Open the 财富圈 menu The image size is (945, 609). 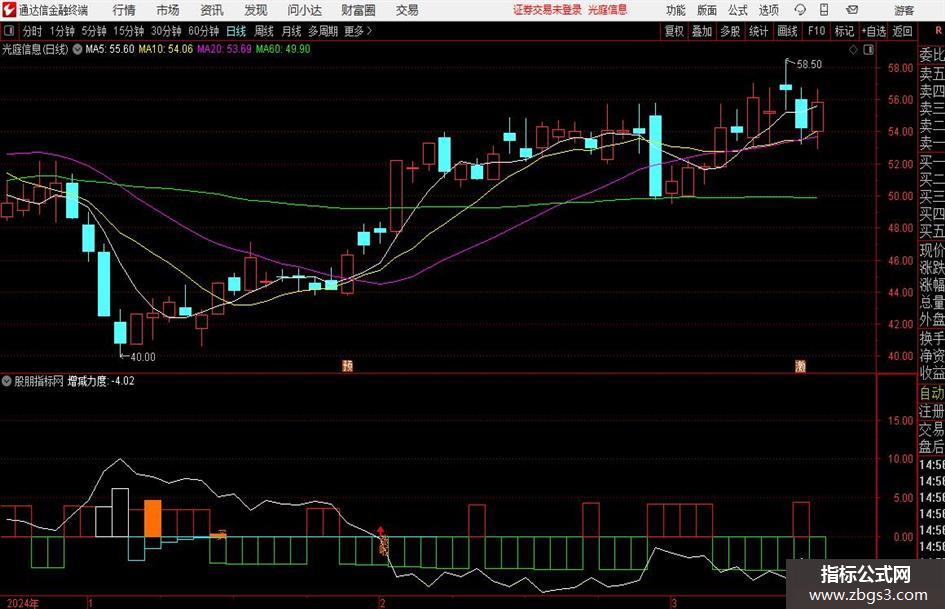(x=358, y=10)
